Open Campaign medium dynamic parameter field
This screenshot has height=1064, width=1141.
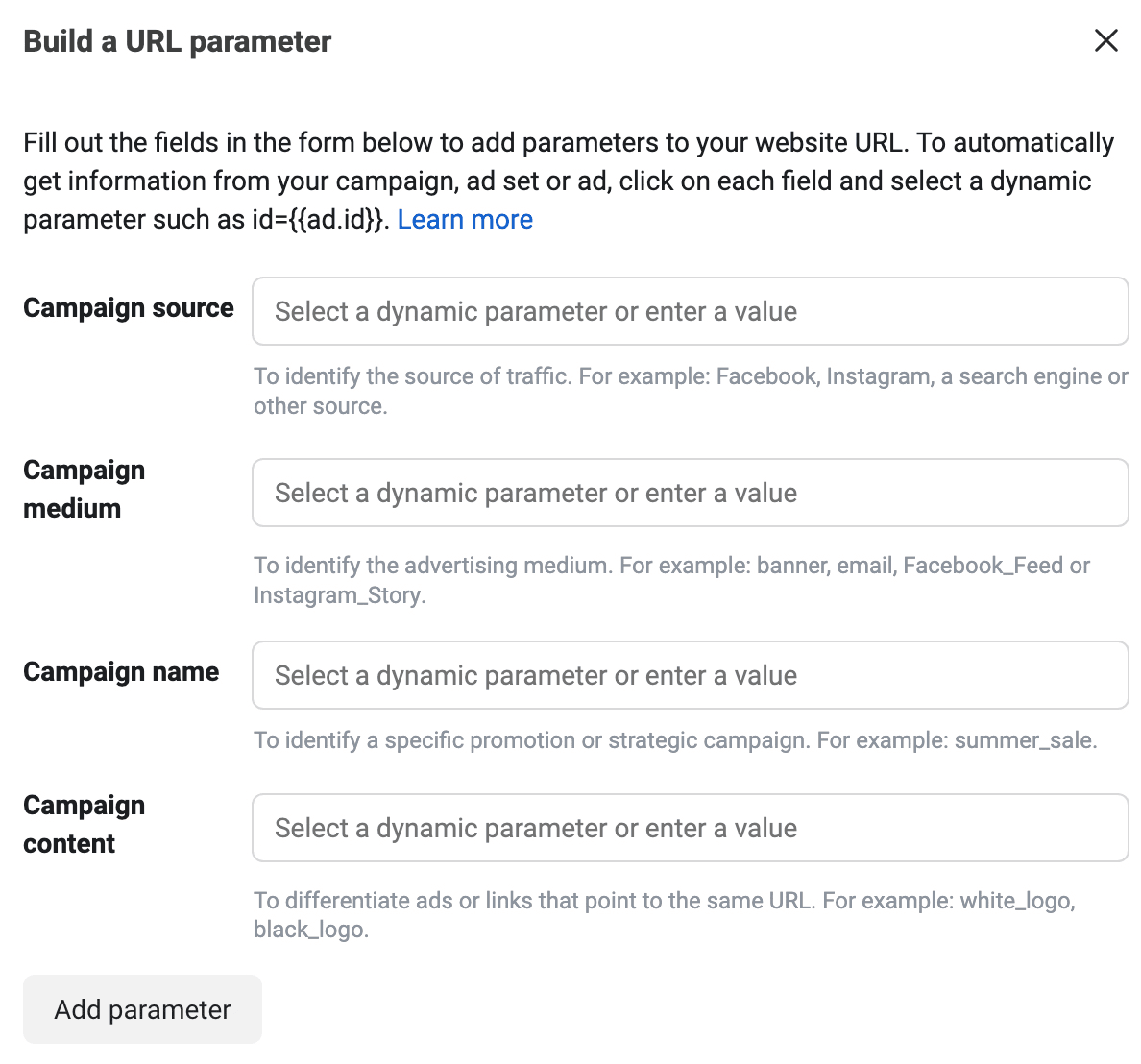click(690, 493)
